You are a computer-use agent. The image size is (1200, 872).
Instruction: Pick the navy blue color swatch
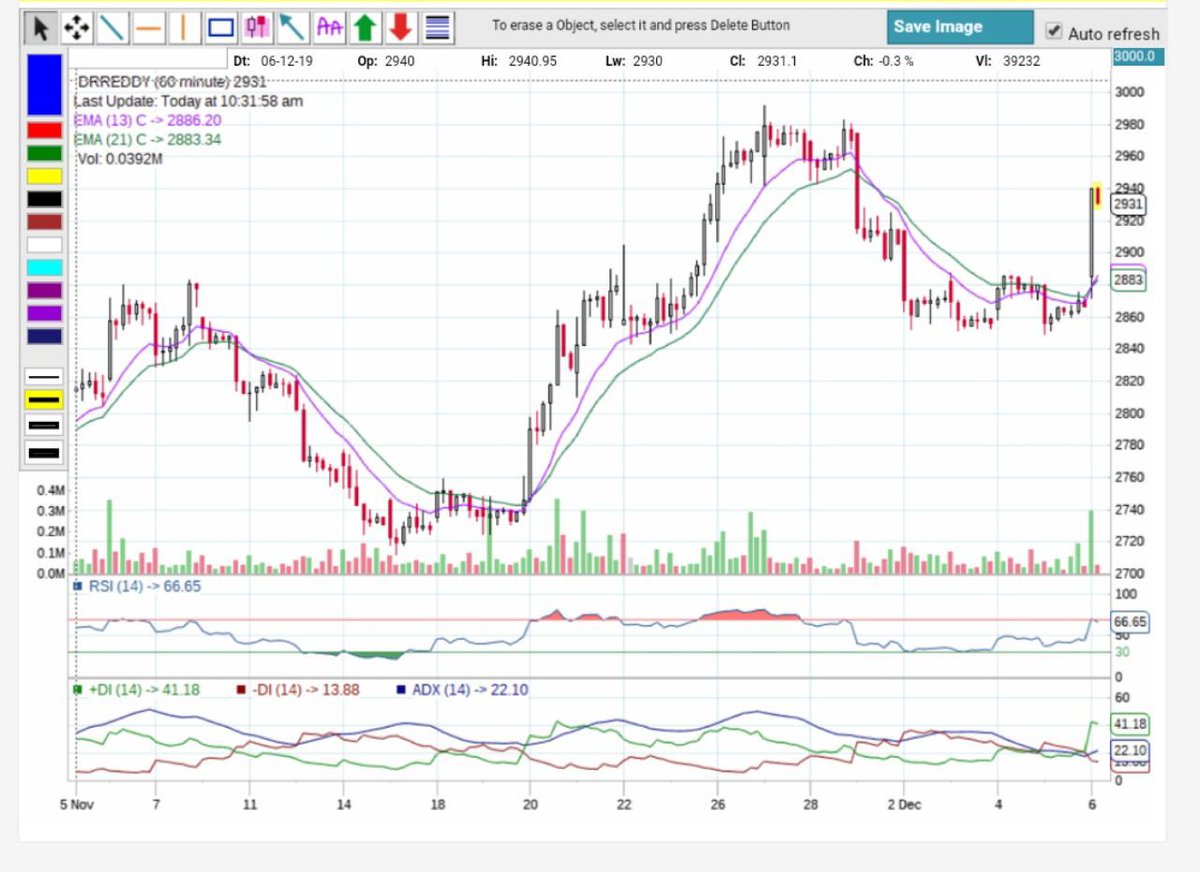point(45,337)
